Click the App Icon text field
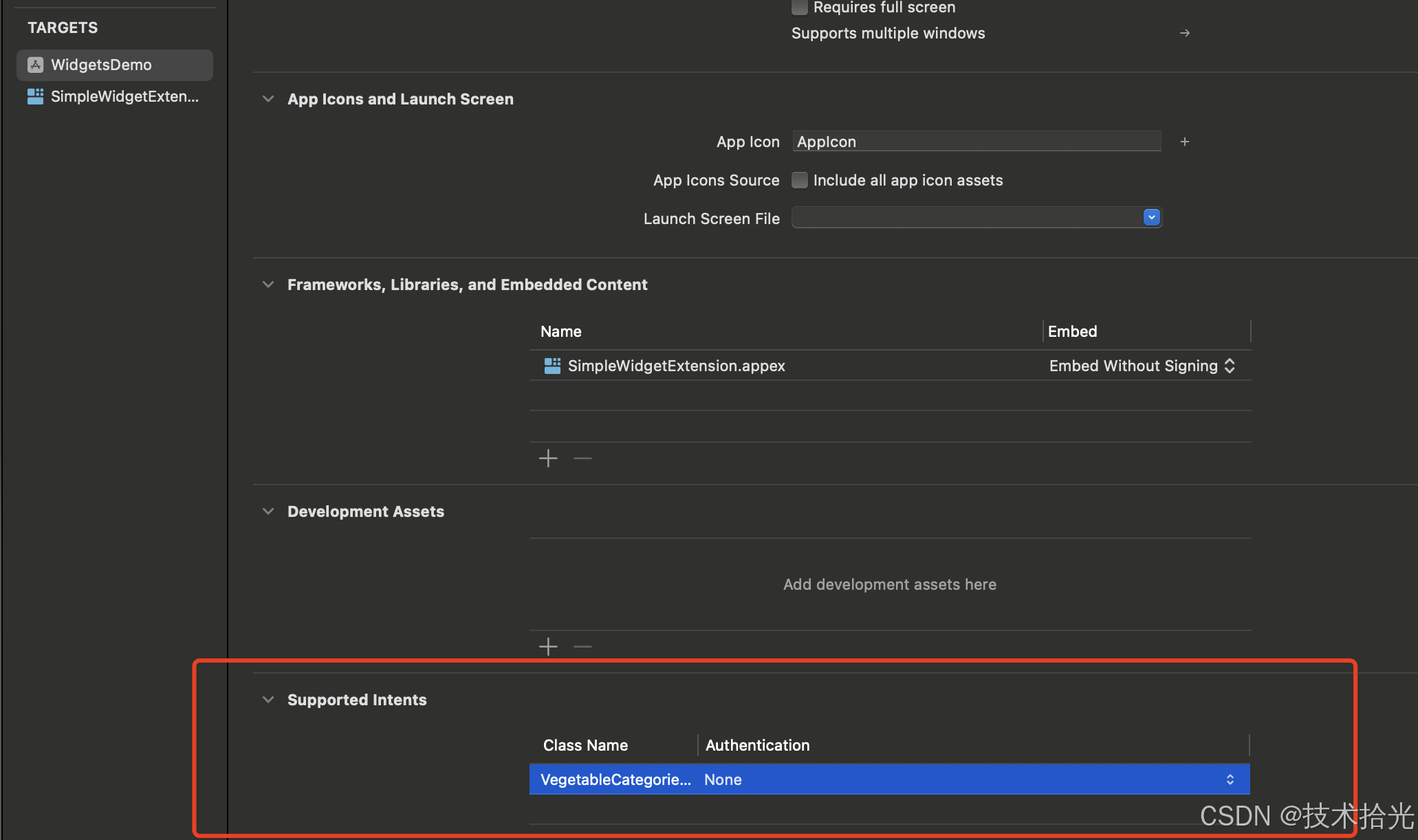The image size is (1418, 840). pos(977,142)
